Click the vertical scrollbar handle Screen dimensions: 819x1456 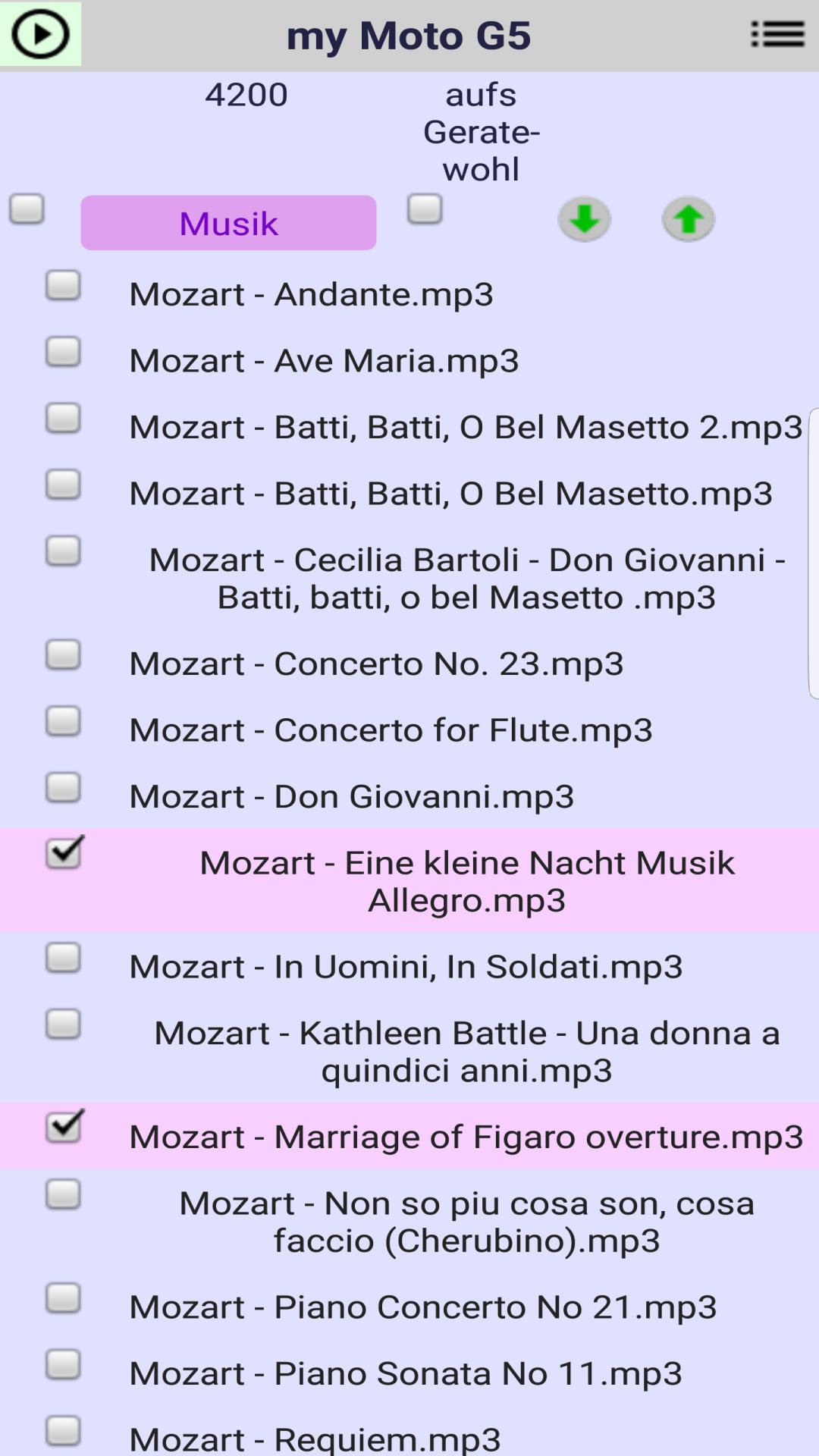click(814, 554)
